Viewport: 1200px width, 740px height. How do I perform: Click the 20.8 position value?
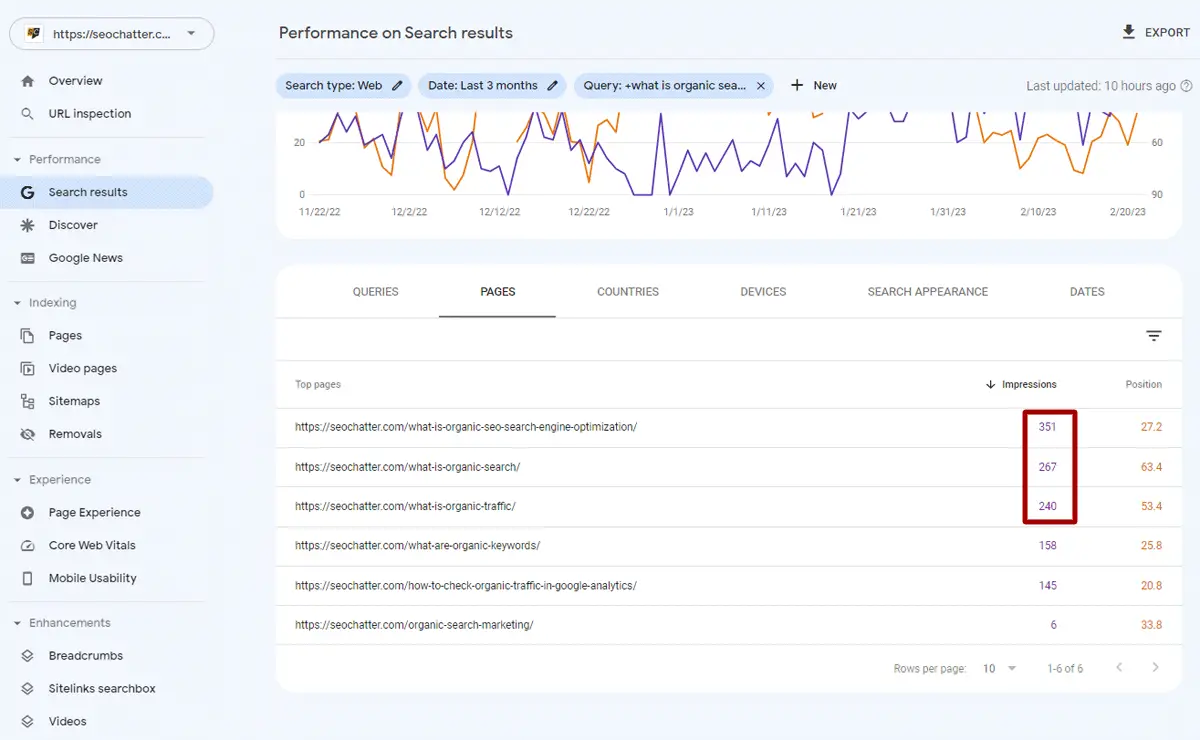tap(1151, 586)
